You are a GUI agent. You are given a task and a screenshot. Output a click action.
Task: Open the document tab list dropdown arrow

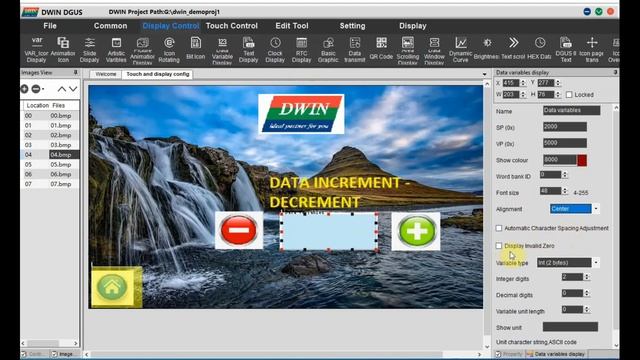click(484, 74)
